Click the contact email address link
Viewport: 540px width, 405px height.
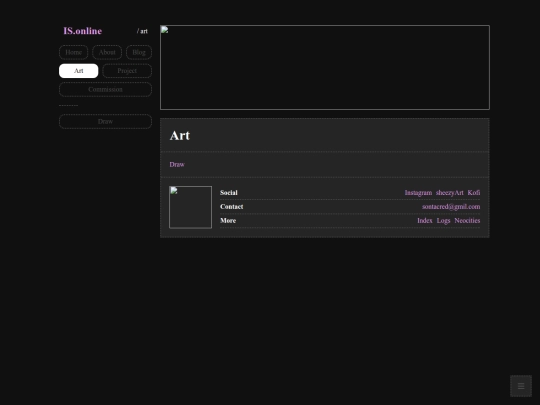point(451,207)
